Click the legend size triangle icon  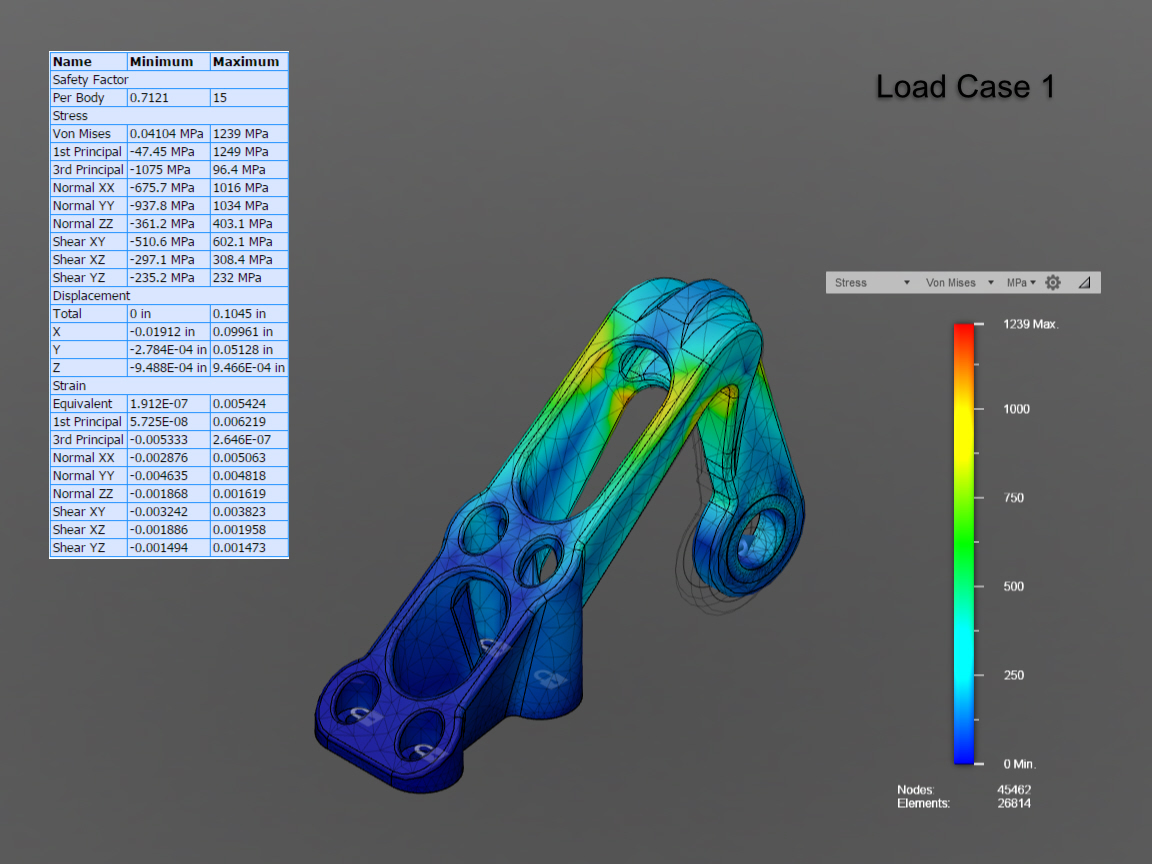[1084, 283]
